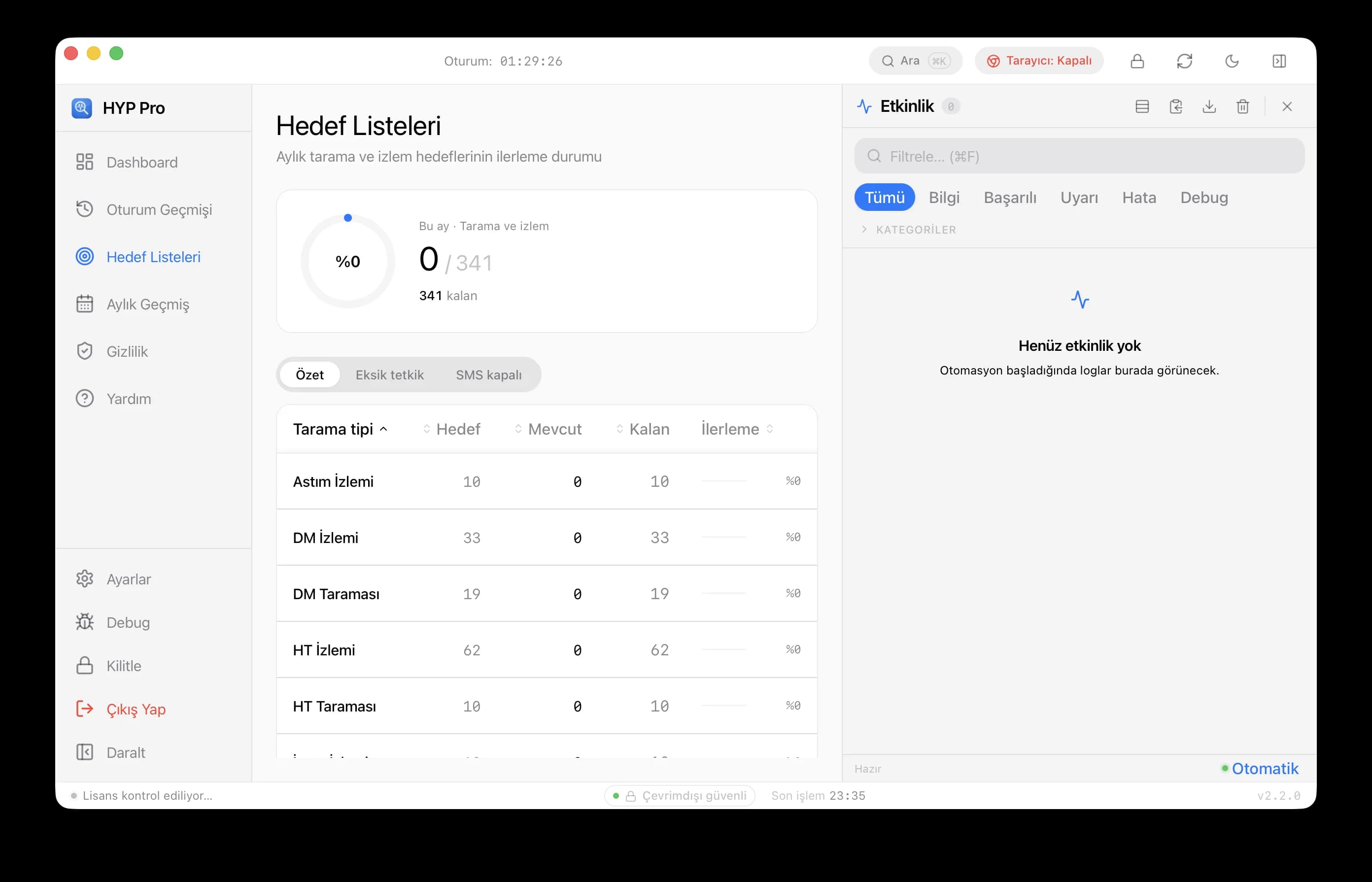Click the Kalan value 33 for DM İzlemi
This screenshot has width=1372, height=882.
coord(659,538)
